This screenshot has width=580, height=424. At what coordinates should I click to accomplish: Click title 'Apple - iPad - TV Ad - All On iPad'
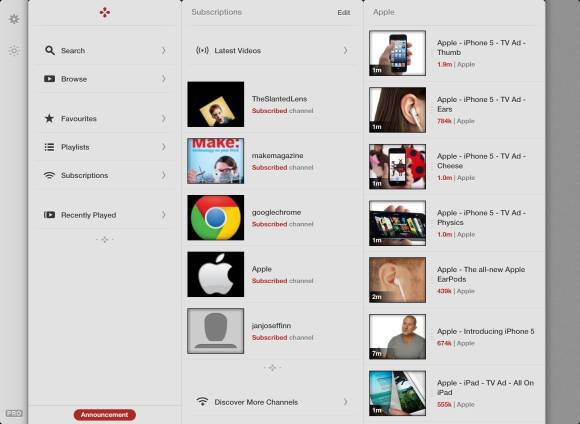(485, 387)
